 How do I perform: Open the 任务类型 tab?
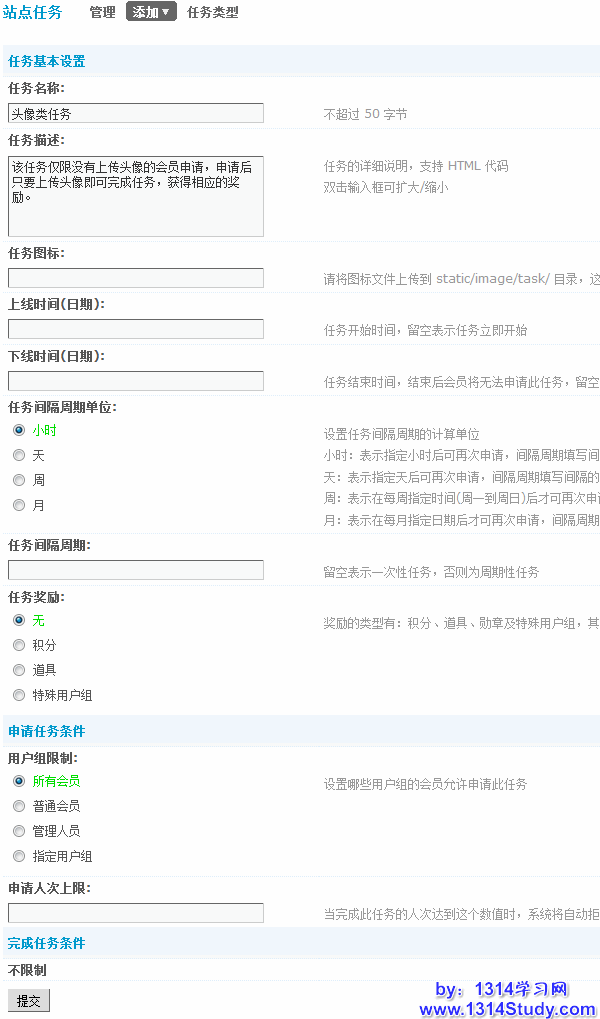click(x=213, y=13)
